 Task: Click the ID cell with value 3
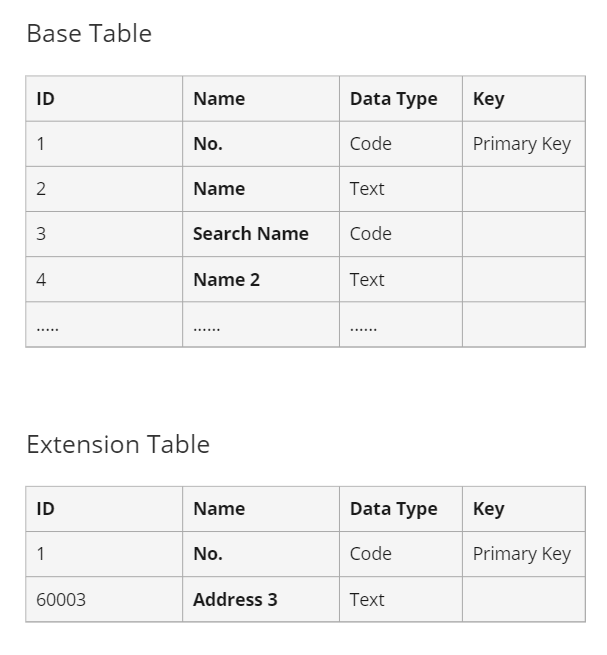coord(41,234)
